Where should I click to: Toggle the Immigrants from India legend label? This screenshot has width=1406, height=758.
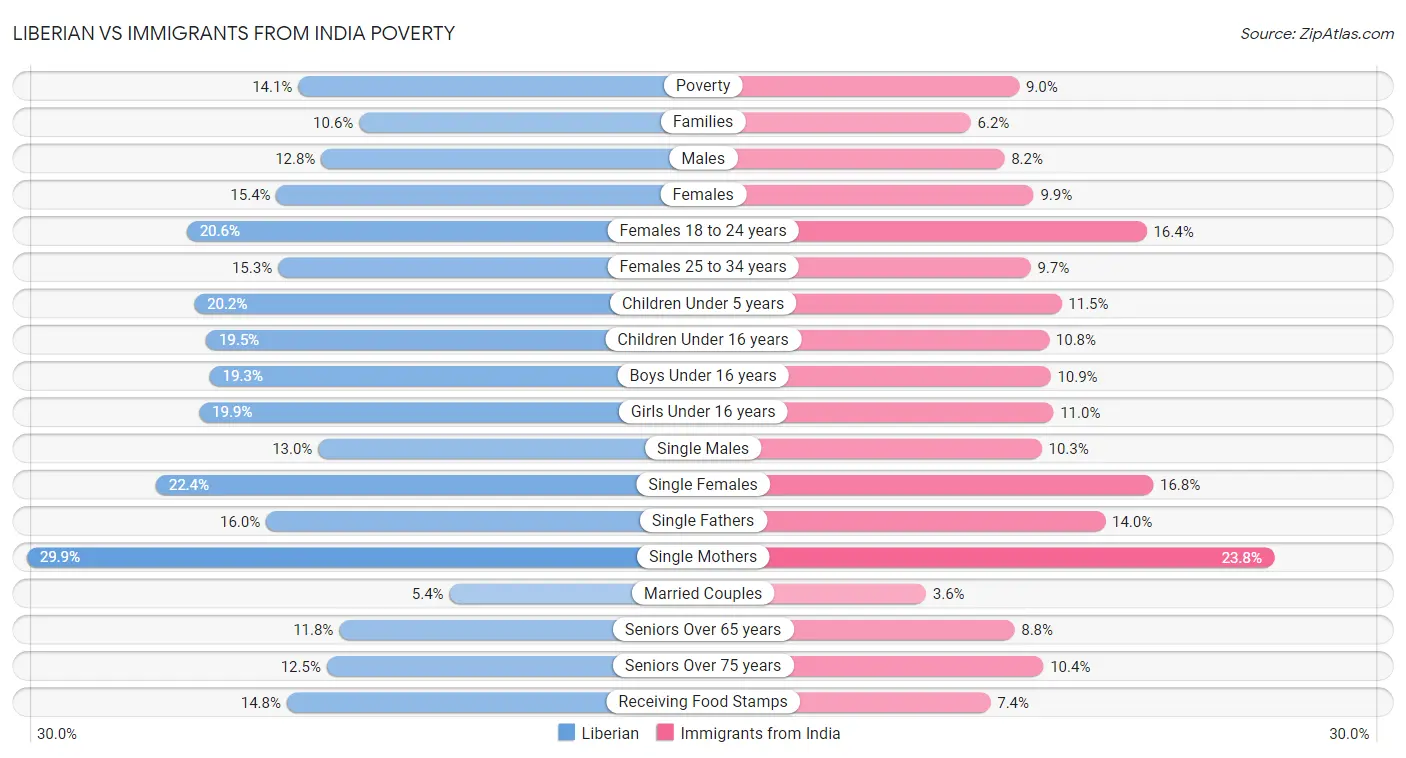[760, 733]
